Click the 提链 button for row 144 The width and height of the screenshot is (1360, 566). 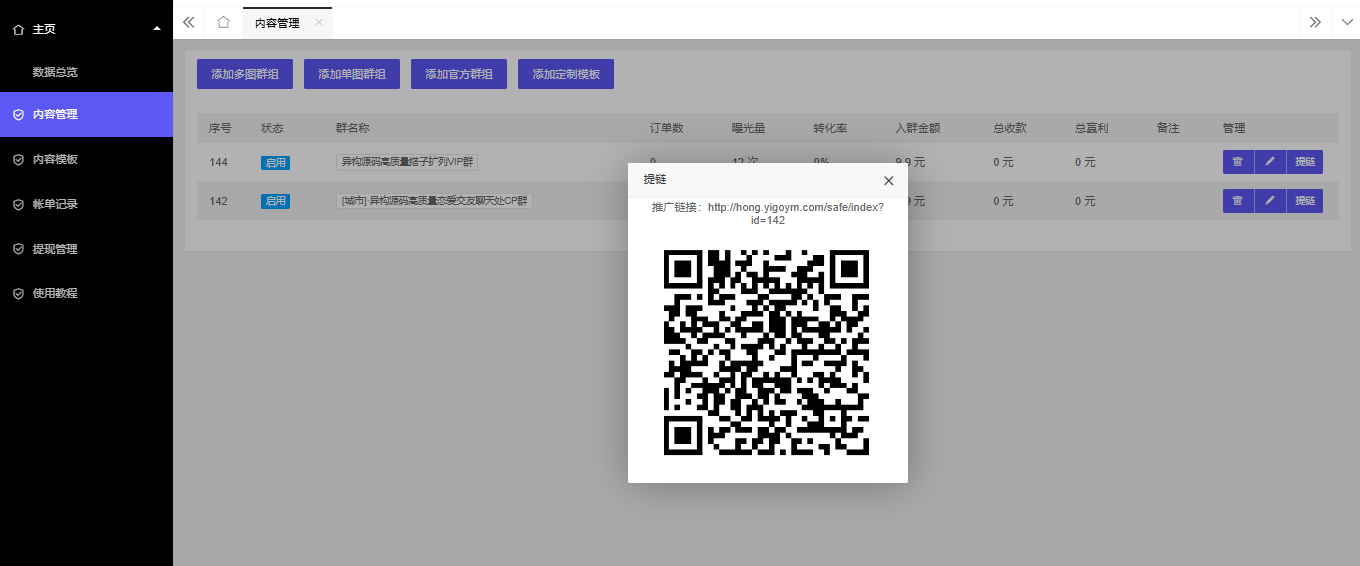[1304, 162]
